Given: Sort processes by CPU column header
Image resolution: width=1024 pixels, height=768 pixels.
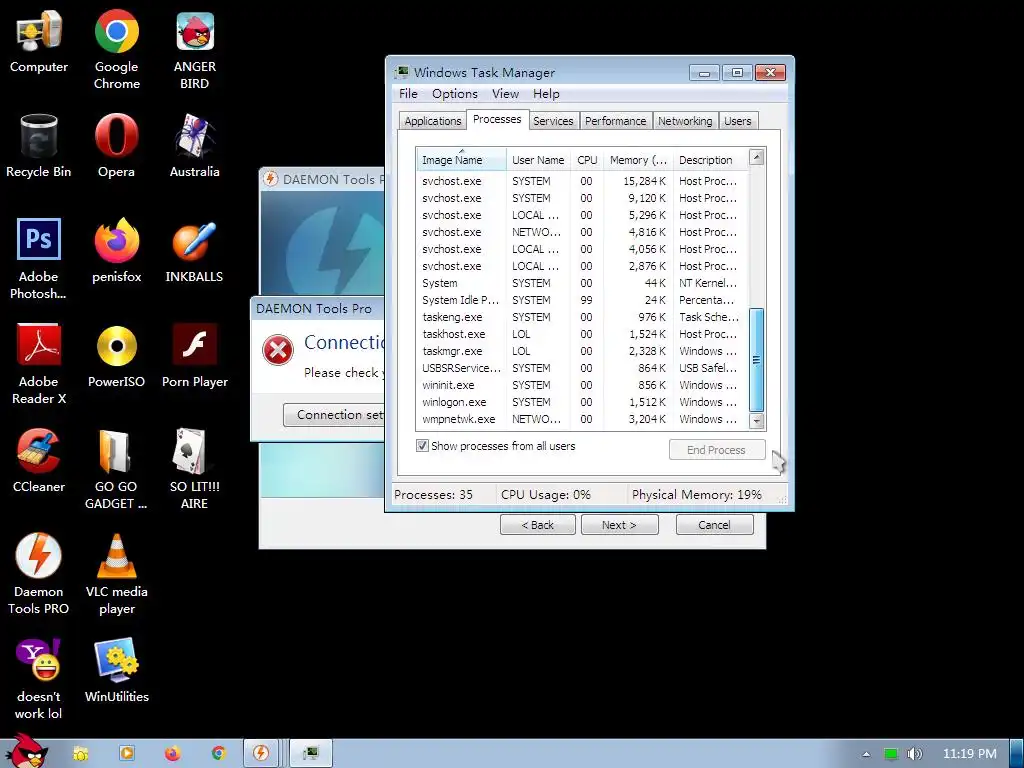Looking at the screenshot, I should point(587,160).
